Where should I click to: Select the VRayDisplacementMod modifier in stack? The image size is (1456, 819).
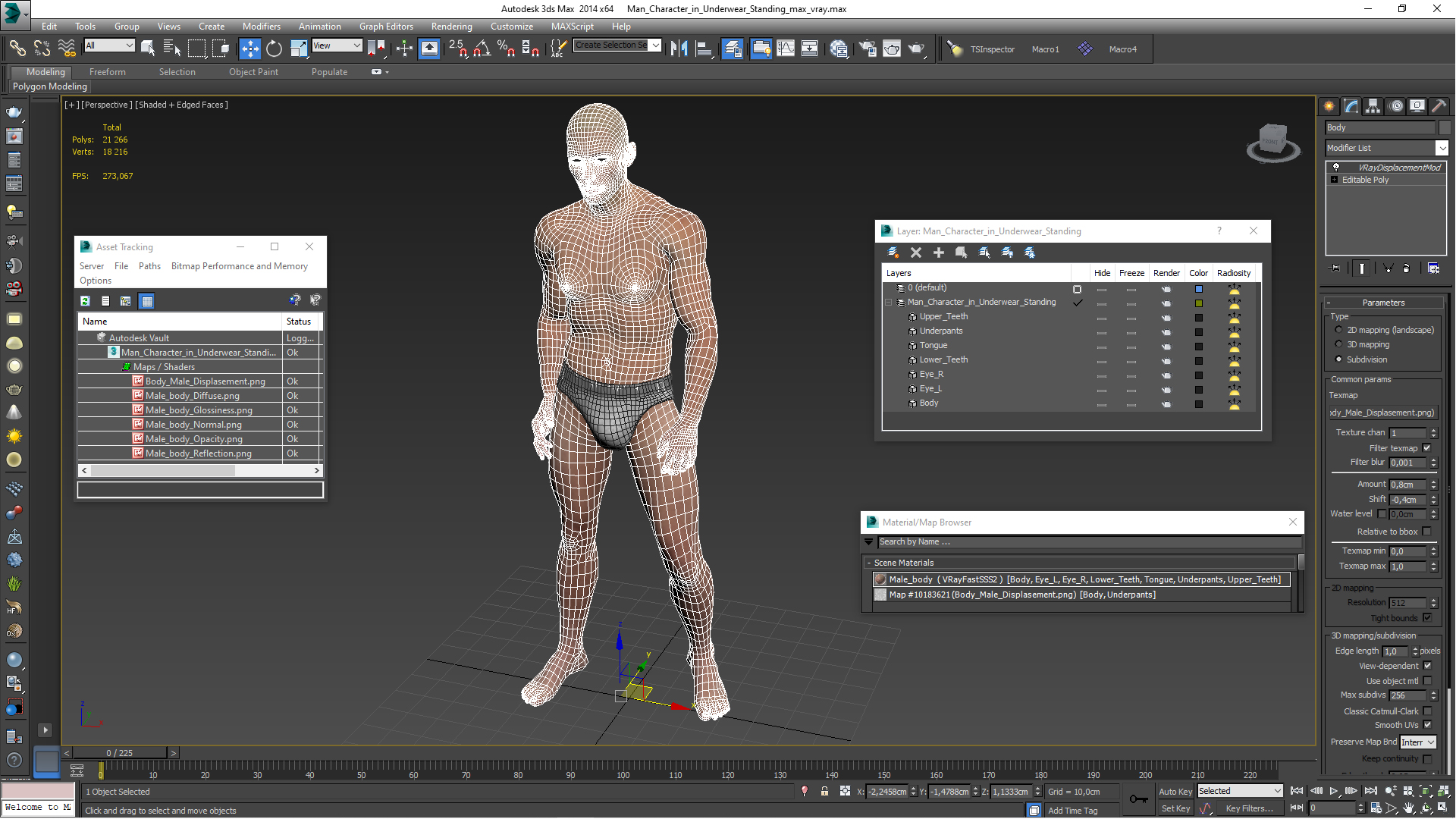pyautogui.click(x=1398, y=168)
